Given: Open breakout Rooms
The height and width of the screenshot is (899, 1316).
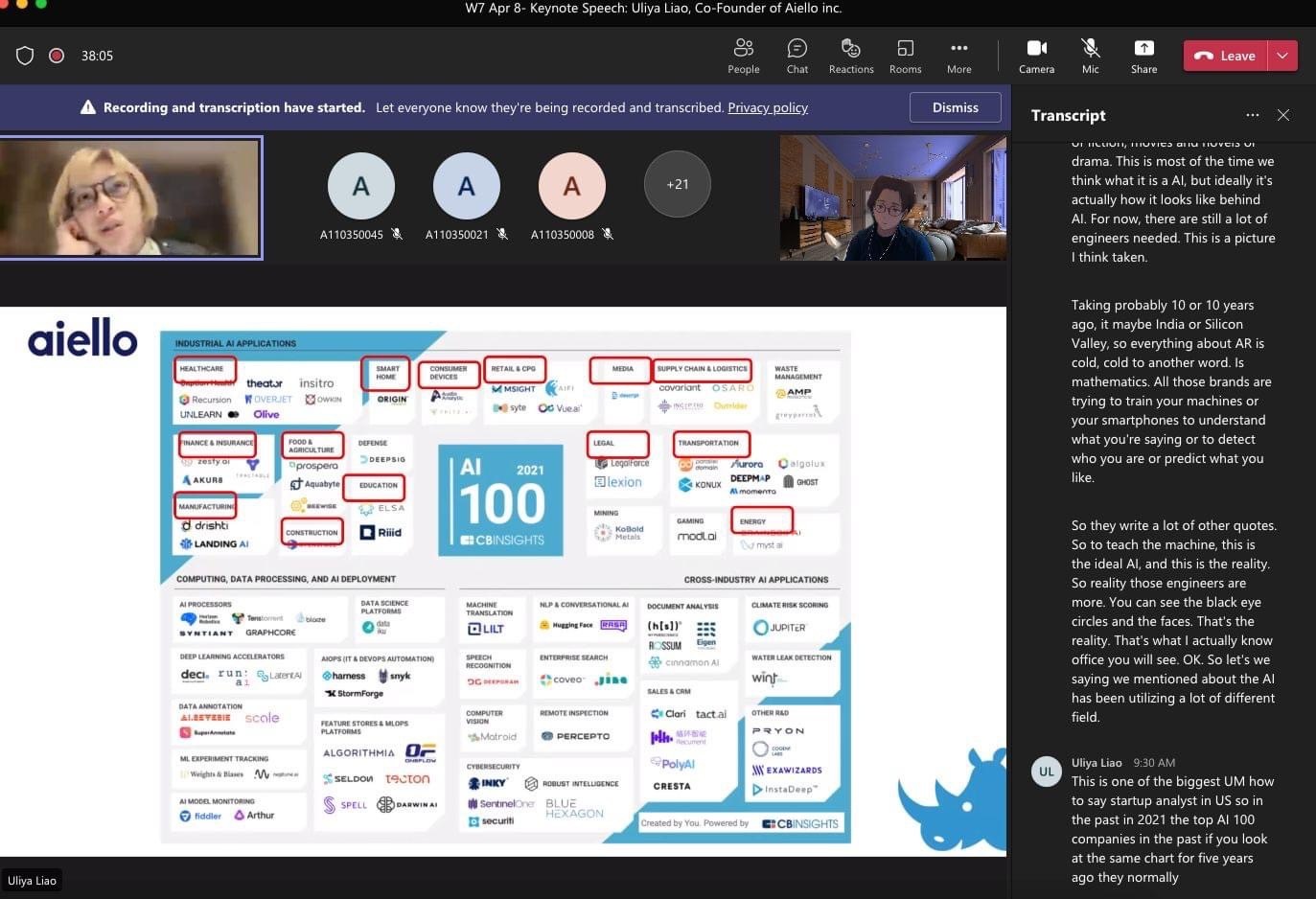Looking at the screenshot, I should tap(905, 56).
